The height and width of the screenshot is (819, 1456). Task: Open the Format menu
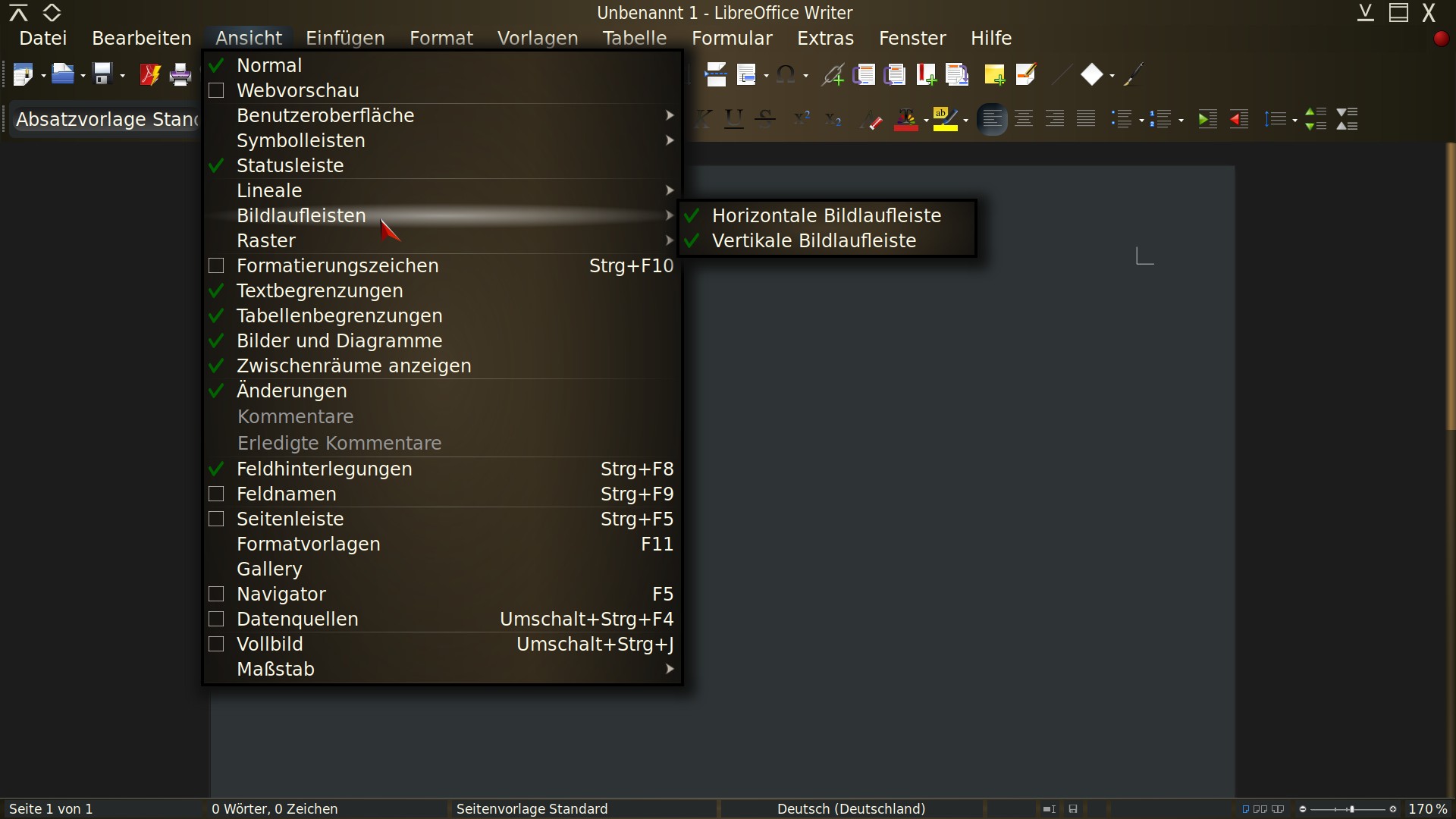pyautogui.click(x=441, y=38)
